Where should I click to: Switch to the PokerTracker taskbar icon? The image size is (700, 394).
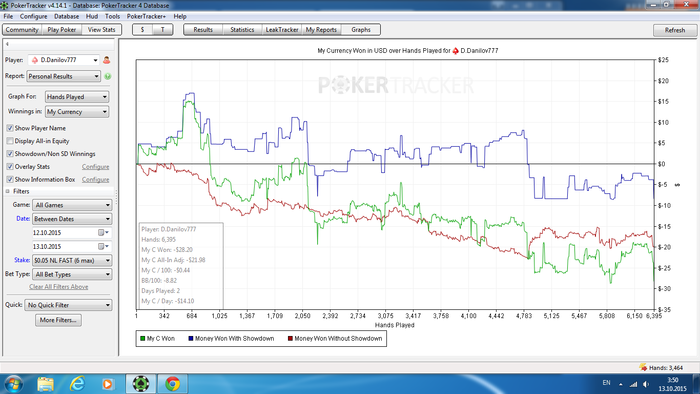tap(141, 384)
